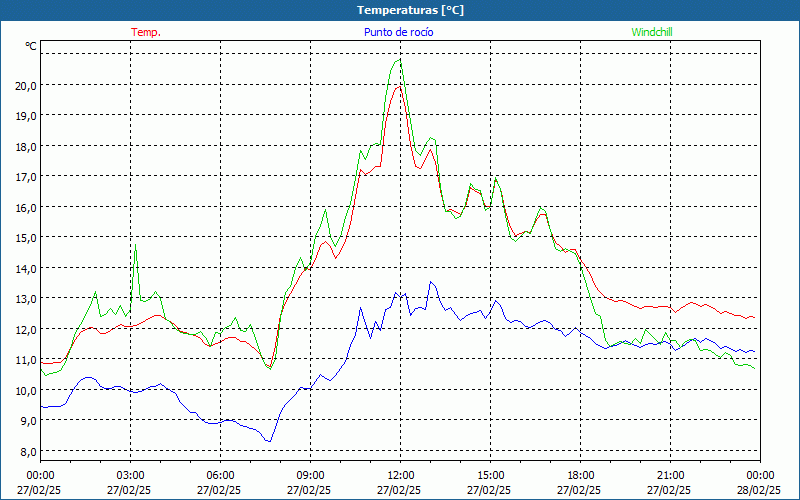Click the '03:00' time axis label
The width and height of the screenshot is (800, 500).
point(131,476)
